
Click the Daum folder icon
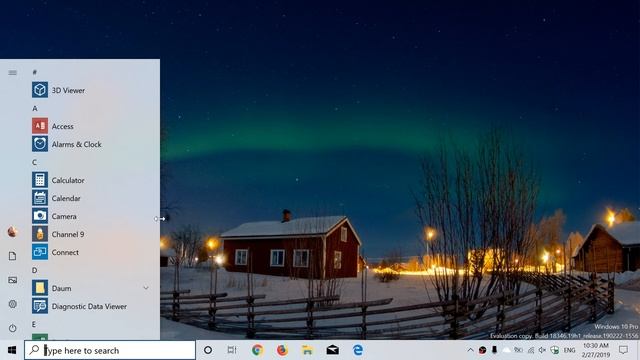pyautogui.click(x=40, y=288)
